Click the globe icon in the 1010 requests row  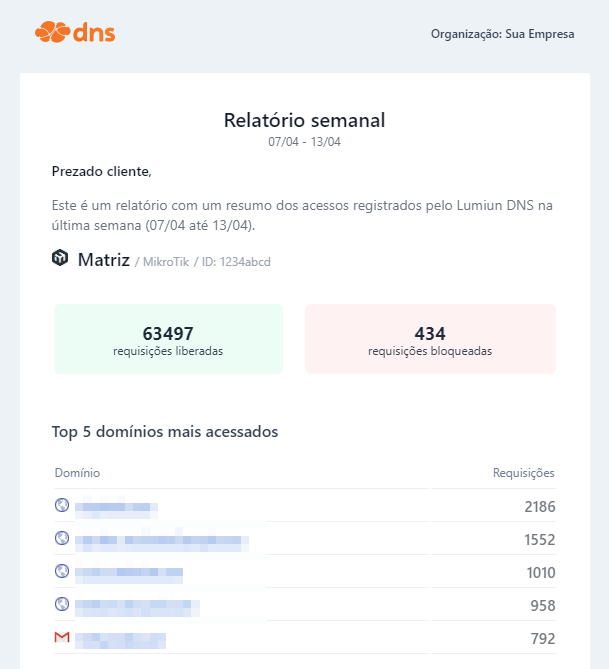pos(62,571)
